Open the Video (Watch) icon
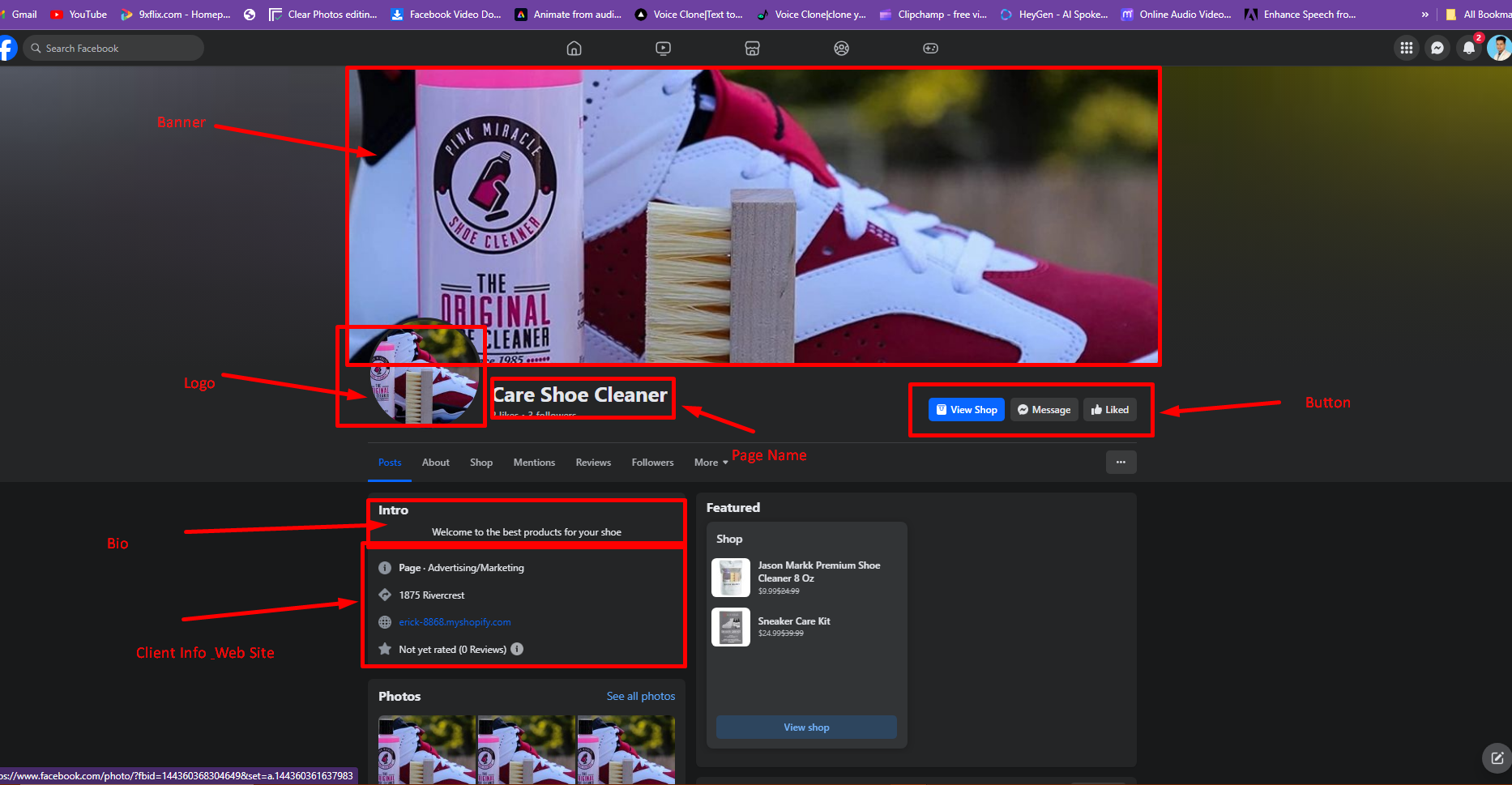Screen dimensions: 1512x785 coord(663,49)
